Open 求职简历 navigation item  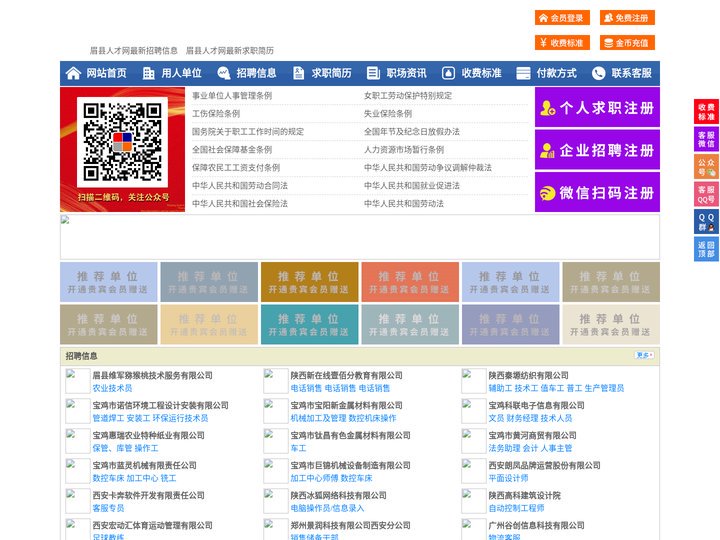[x=332, y=73]
